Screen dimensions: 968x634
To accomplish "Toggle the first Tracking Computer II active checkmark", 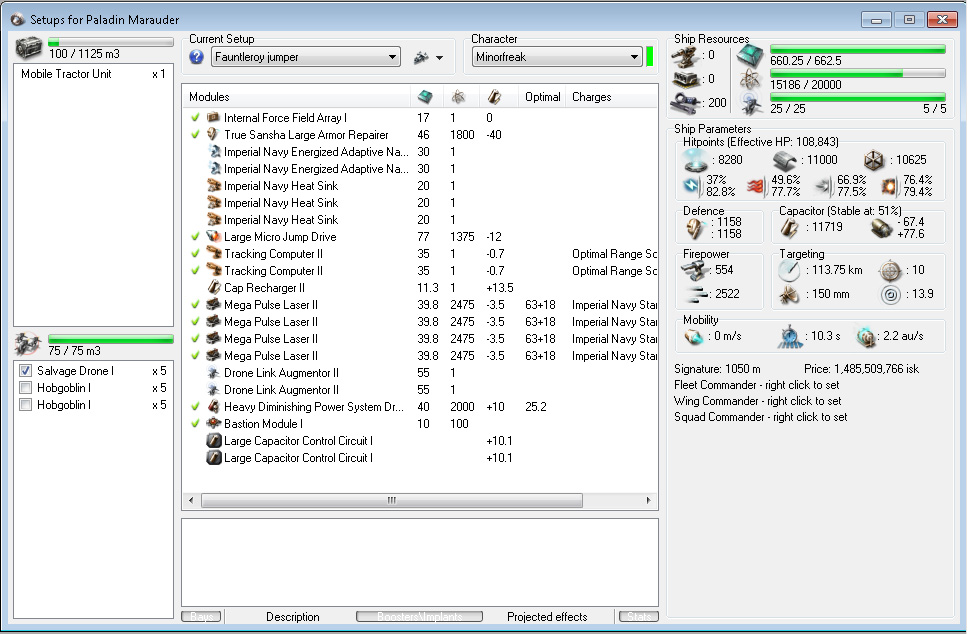I will (x=196, y=254).
